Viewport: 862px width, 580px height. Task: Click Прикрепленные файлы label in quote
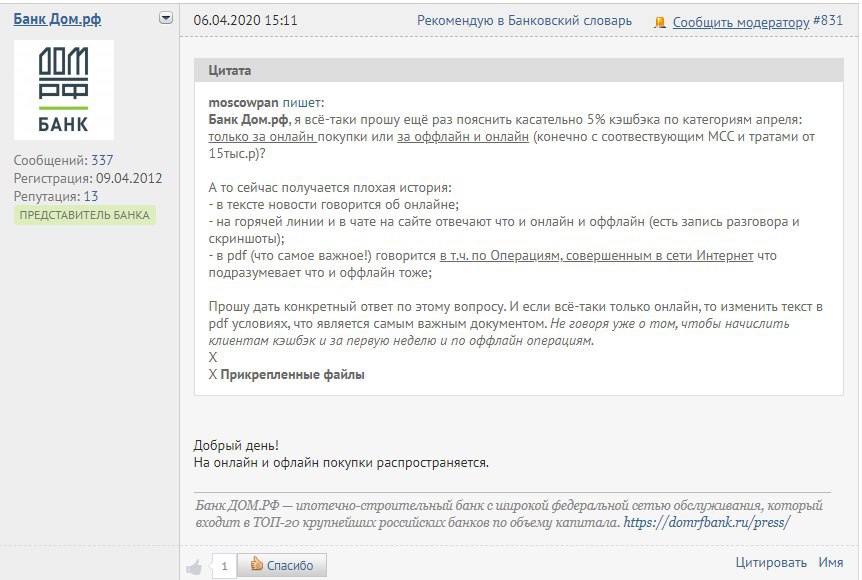point(292,375)
